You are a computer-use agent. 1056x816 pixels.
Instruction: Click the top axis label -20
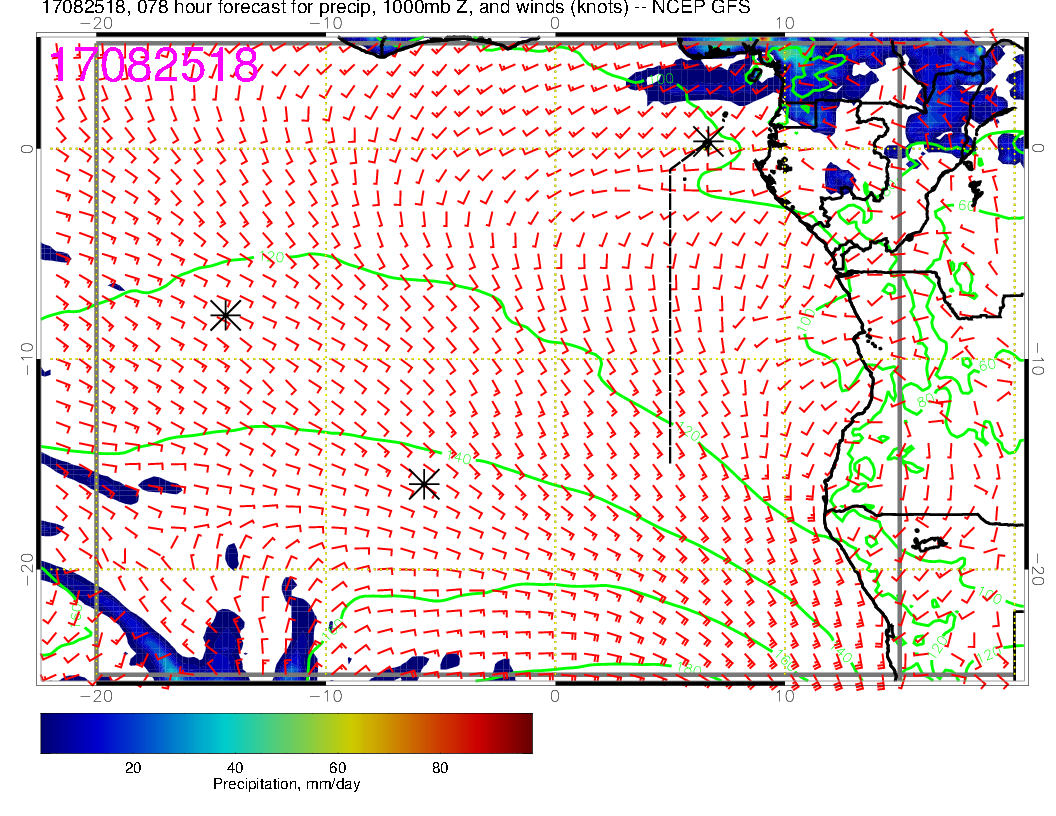pyautogui.click(x=94, y=22)
